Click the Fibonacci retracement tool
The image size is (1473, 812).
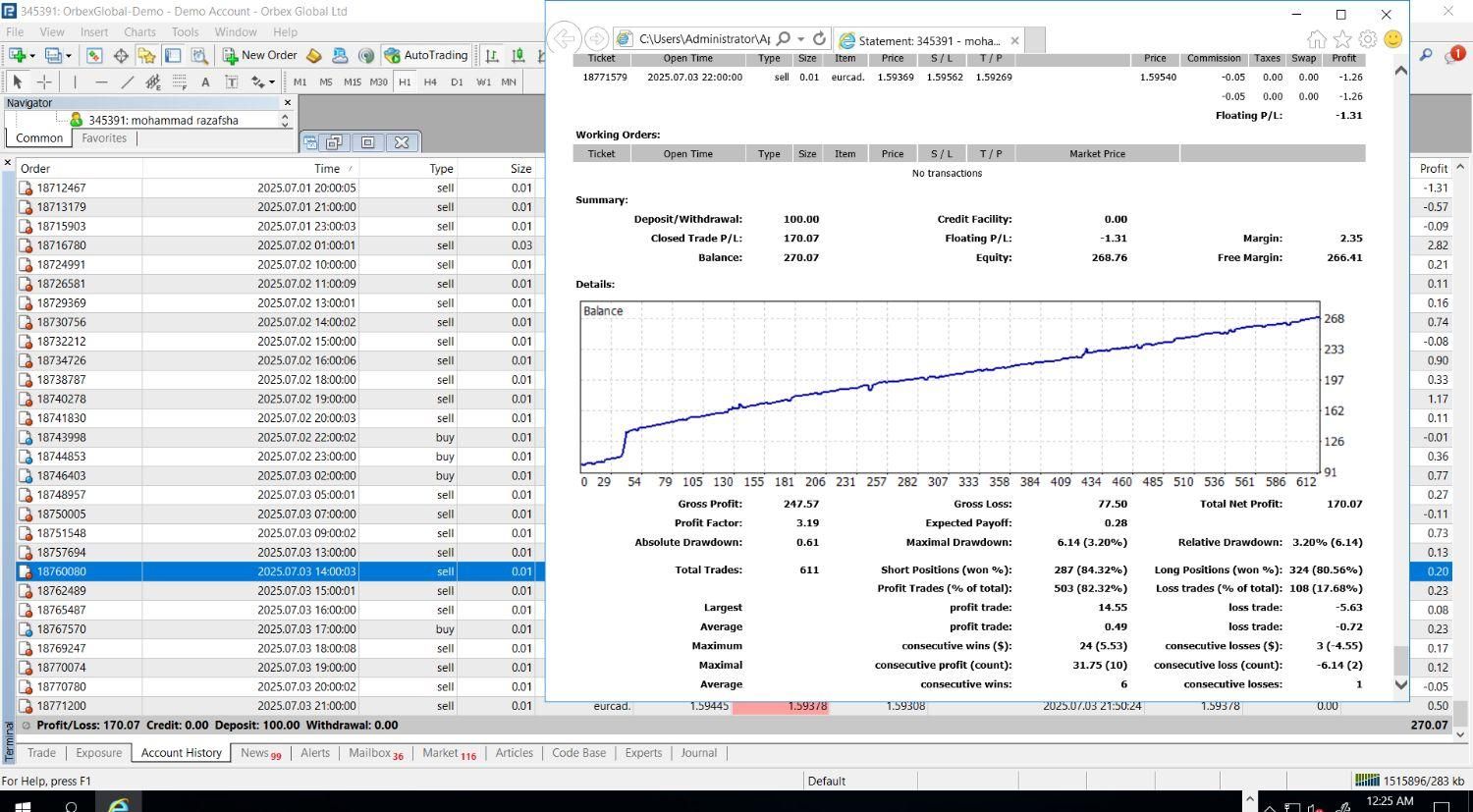coord(180,82)
